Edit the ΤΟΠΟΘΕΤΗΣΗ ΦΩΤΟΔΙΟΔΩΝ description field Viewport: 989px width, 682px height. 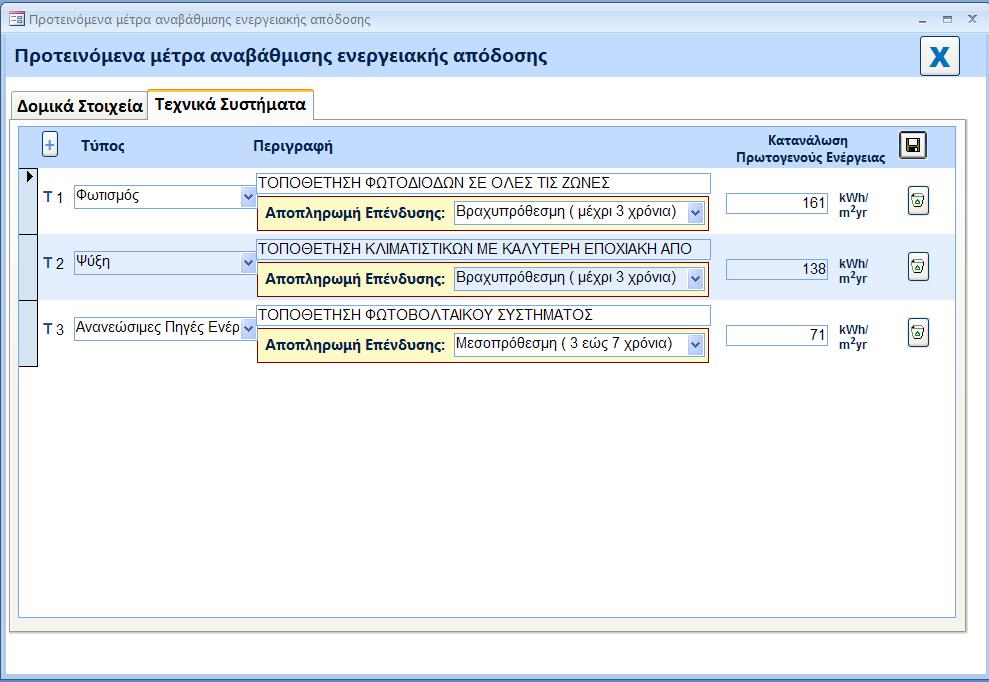point(483,184)
